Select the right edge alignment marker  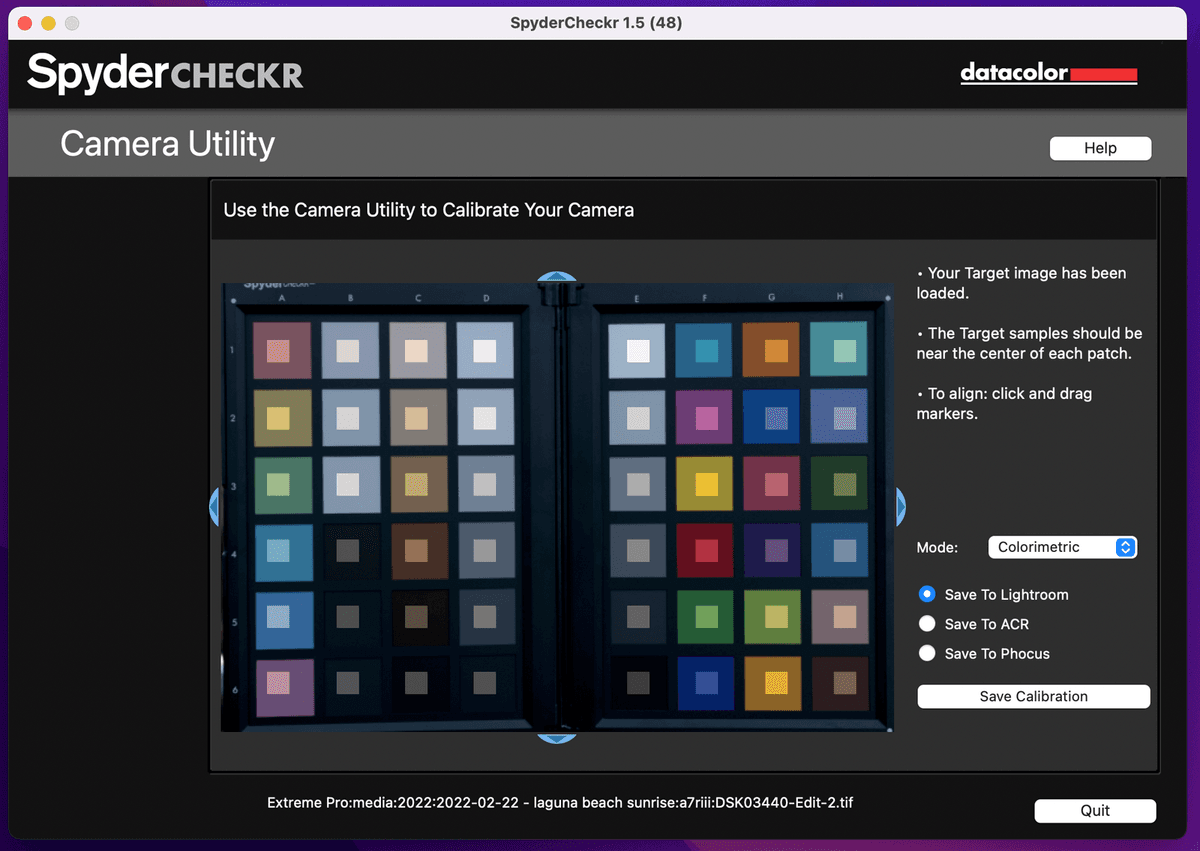coord(898,507)
